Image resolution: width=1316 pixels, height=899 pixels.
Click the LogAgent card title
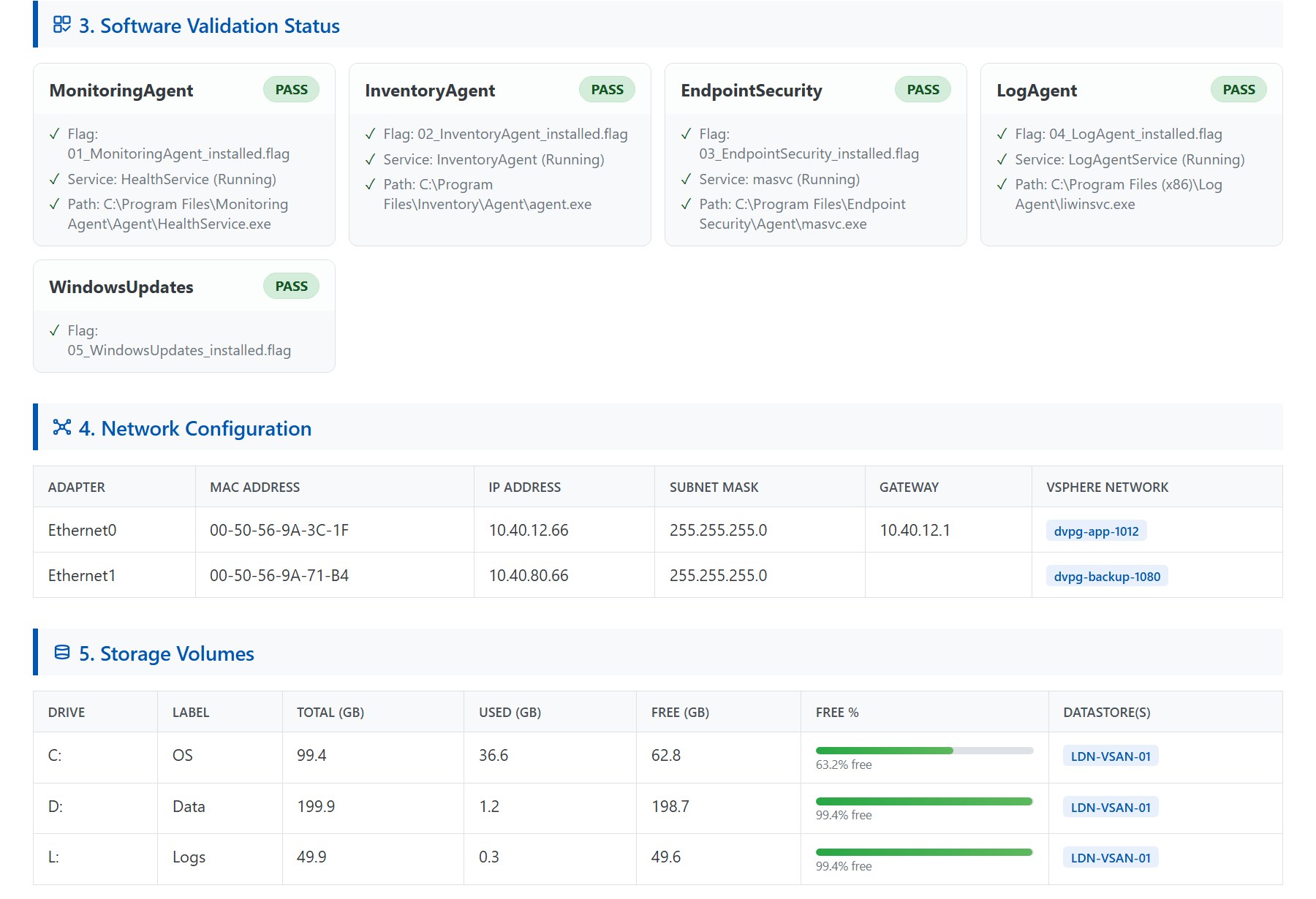click(1037, 91)
